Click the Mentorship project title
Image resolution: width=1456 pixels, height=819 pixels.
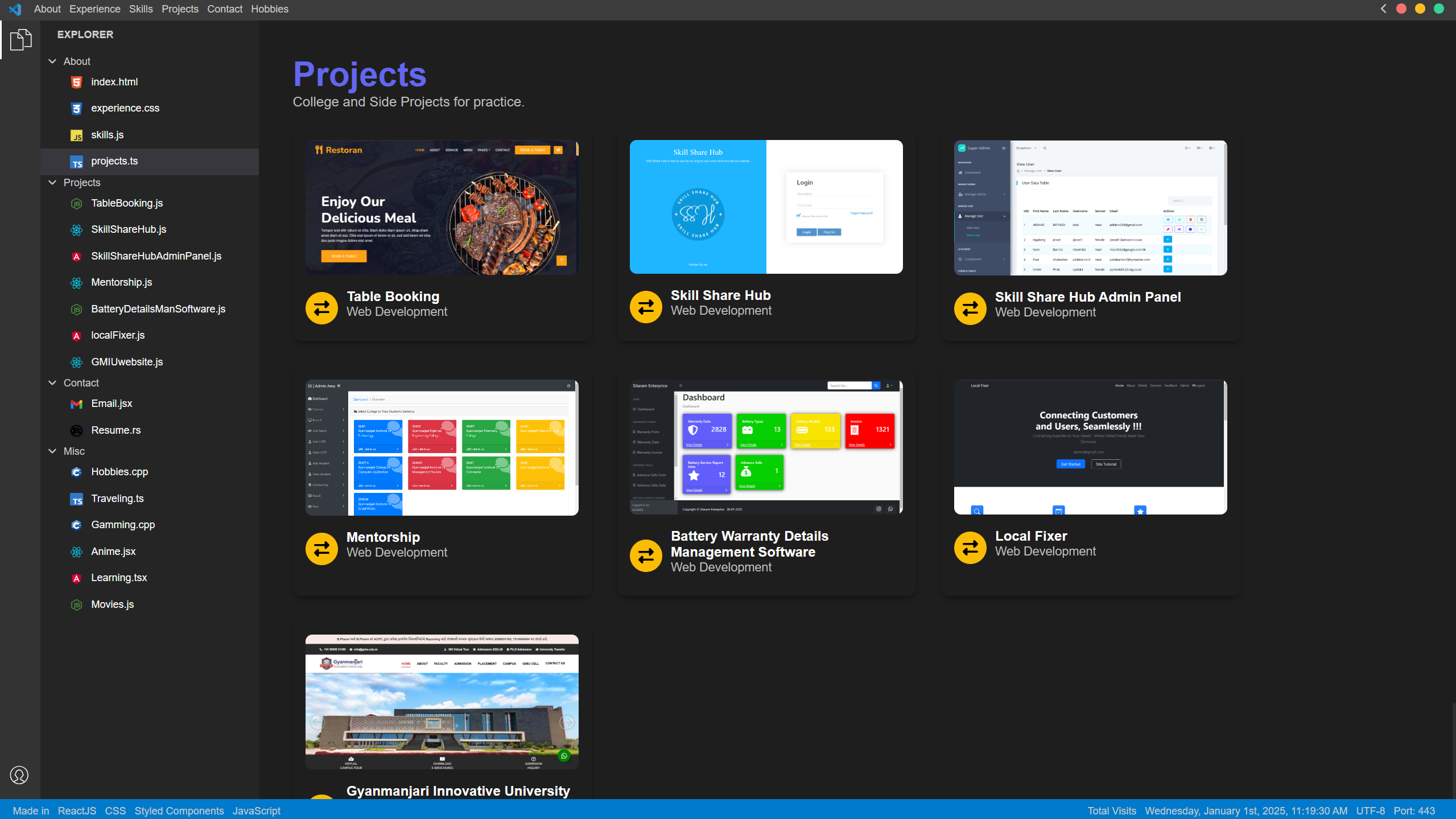383,537
